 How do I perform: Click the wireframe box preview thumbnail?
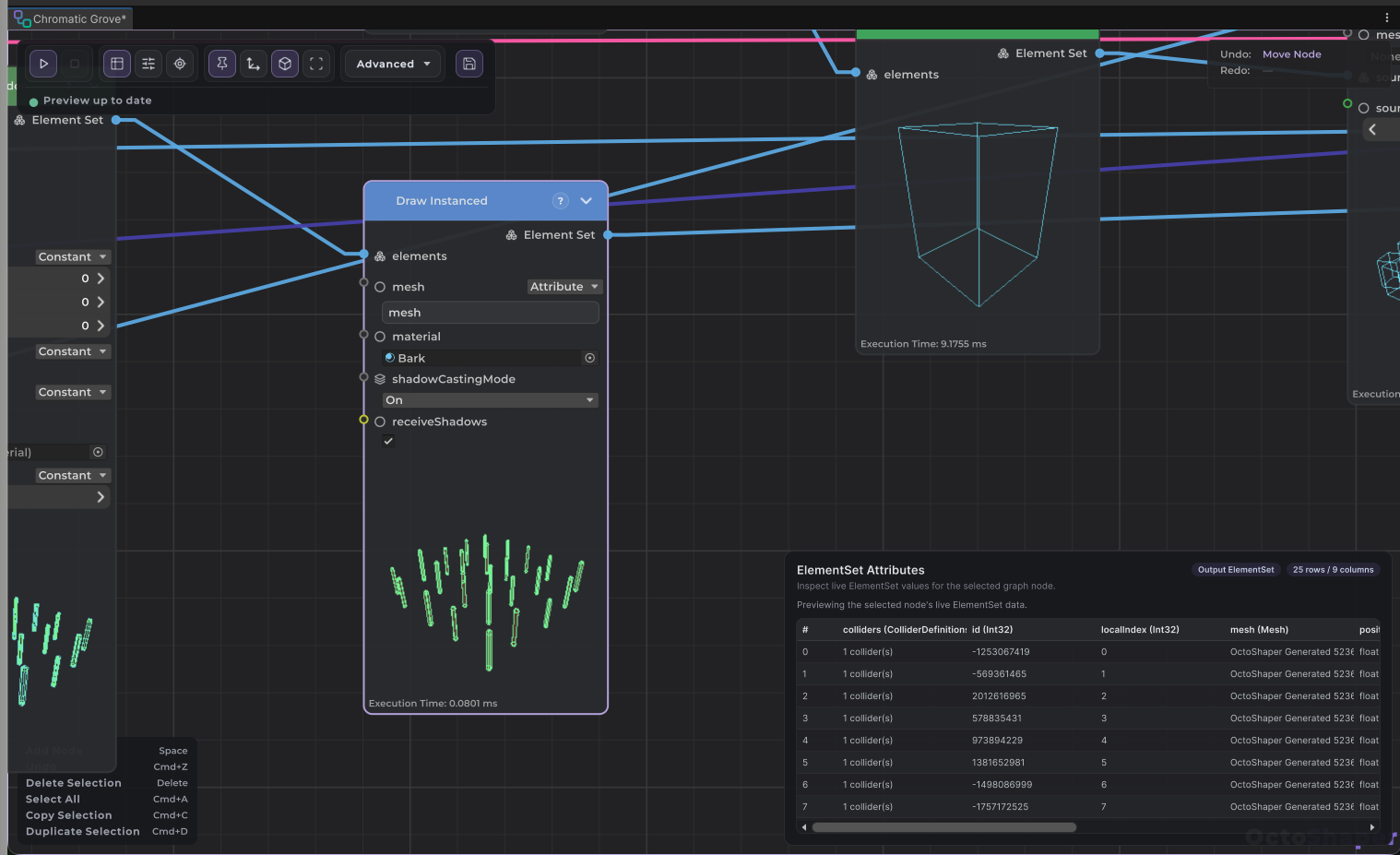pyautogui.click(x=978, y=214)
